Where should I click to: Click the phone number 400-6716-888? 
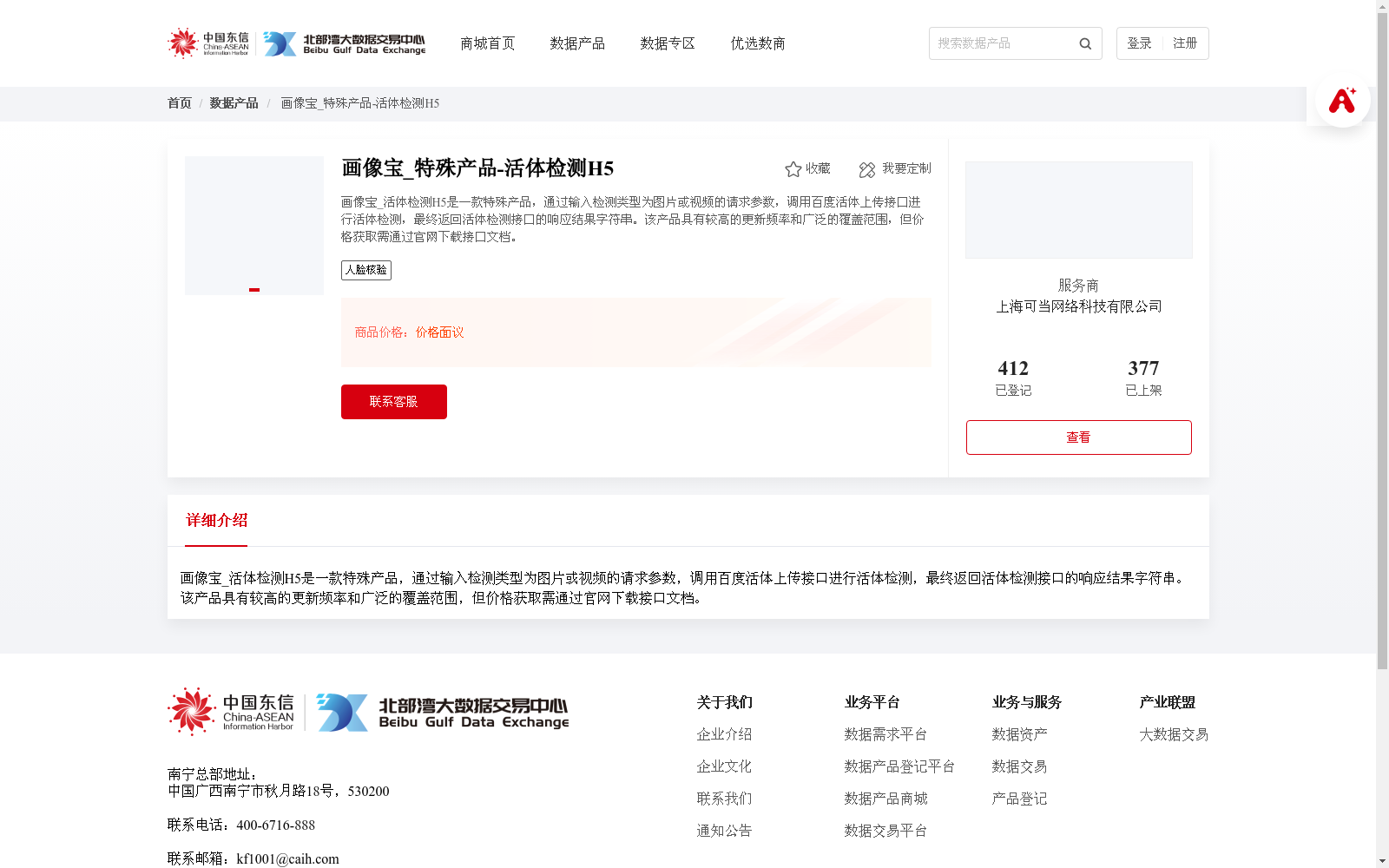[276, 825]
